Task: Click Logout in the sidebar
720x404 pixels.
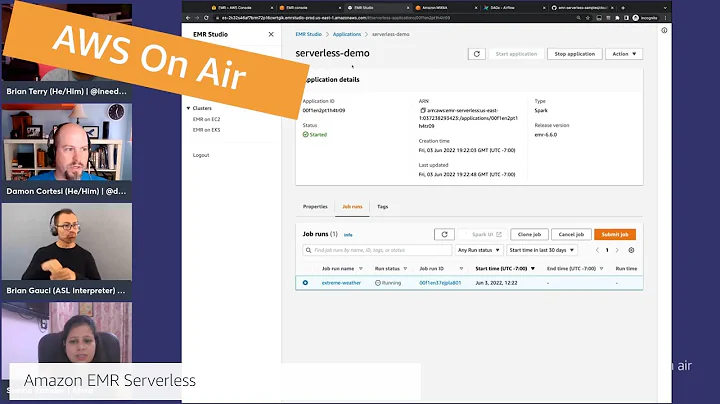Action: tap(201, 155)
